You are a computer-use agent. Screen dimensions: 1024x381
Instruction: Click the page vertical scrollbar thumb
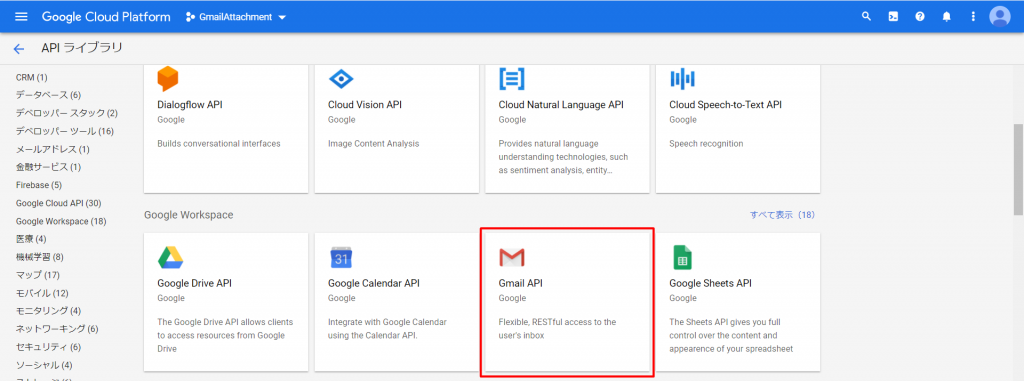(x=1018, y=169)
